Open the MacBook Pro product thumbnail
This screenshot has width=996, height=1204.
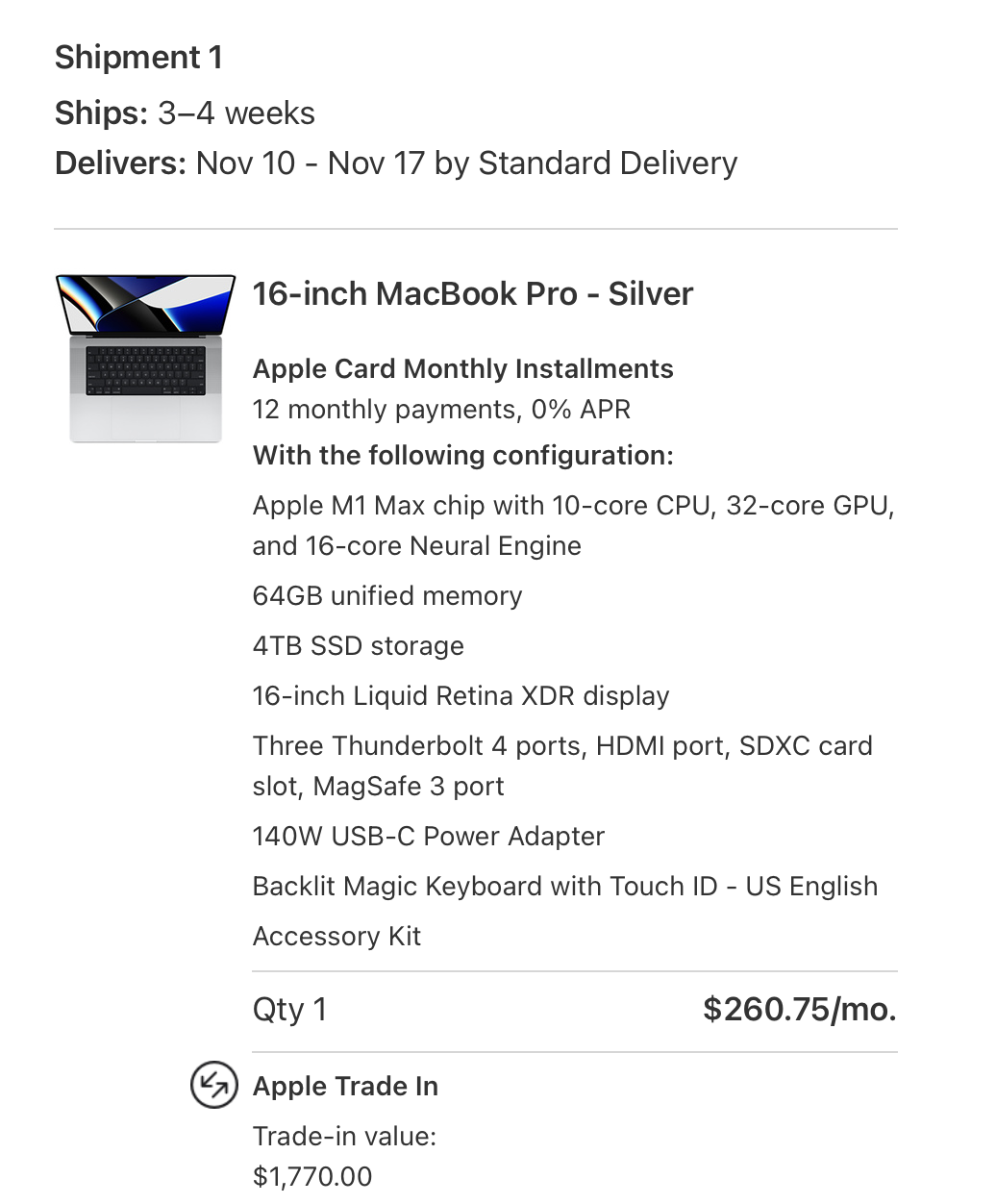(x=146, y=359)
